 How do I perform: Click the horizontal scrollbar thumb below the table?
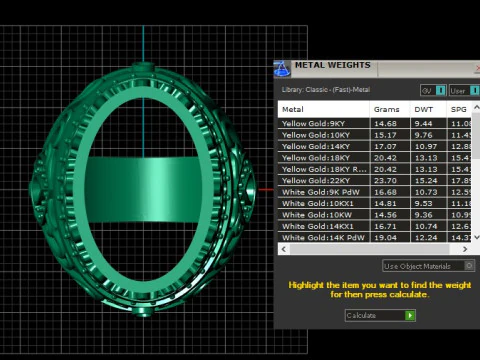click(x=369, y=249)
